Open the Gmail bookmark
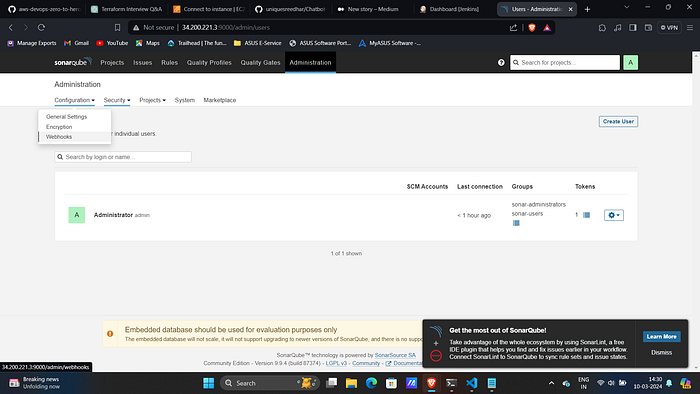 [x=76, y=43]
